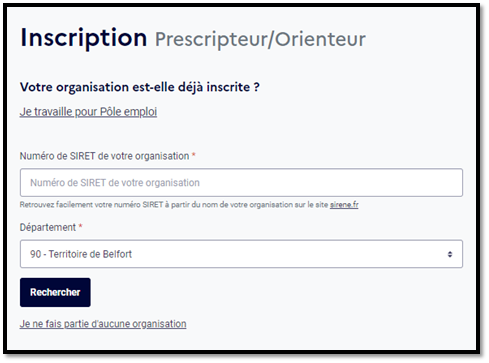Open 'Je ne fais partie d'aucune organisation' link
The width and height of the screenshot is (489, 363).
(103, 324)
